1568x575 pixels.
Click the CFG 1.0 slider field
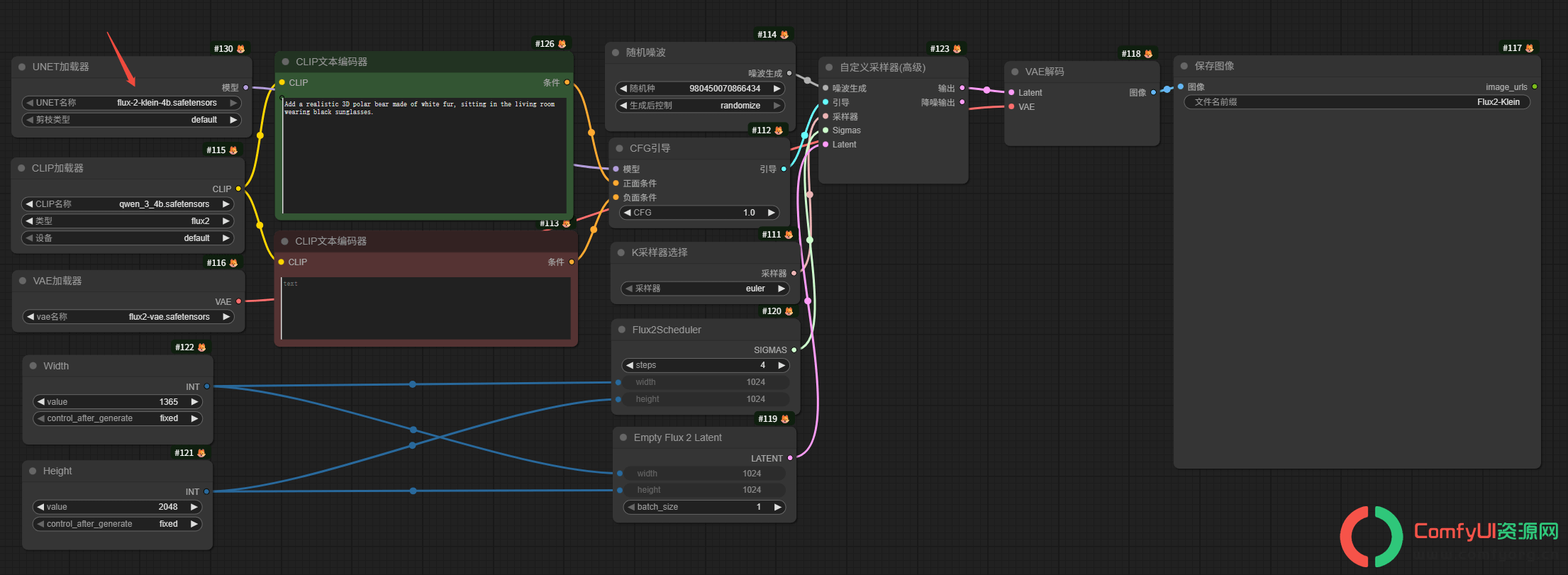click(x=700, y=213)
